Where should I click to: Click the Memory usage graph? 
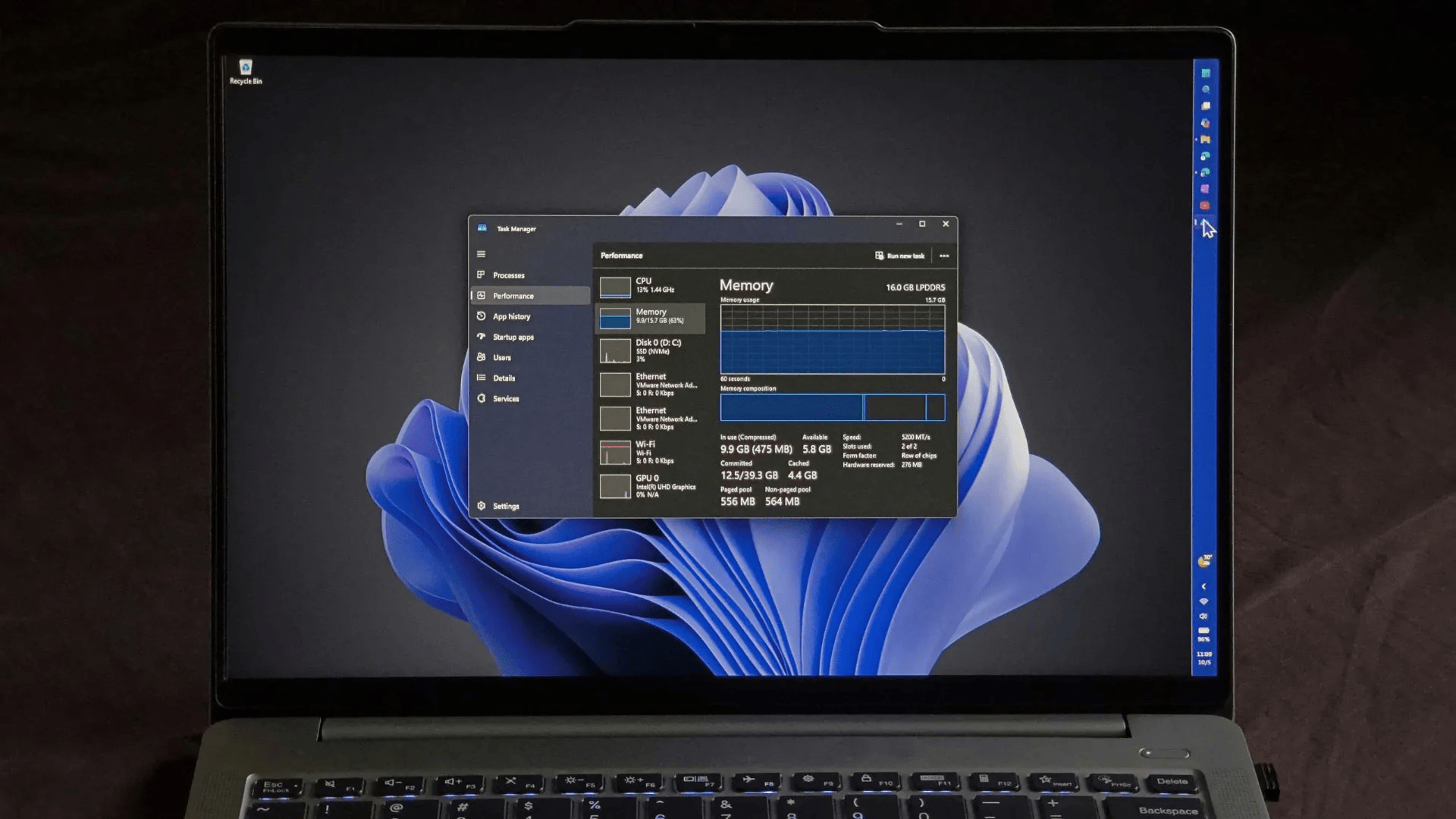[x=833, y=340]
